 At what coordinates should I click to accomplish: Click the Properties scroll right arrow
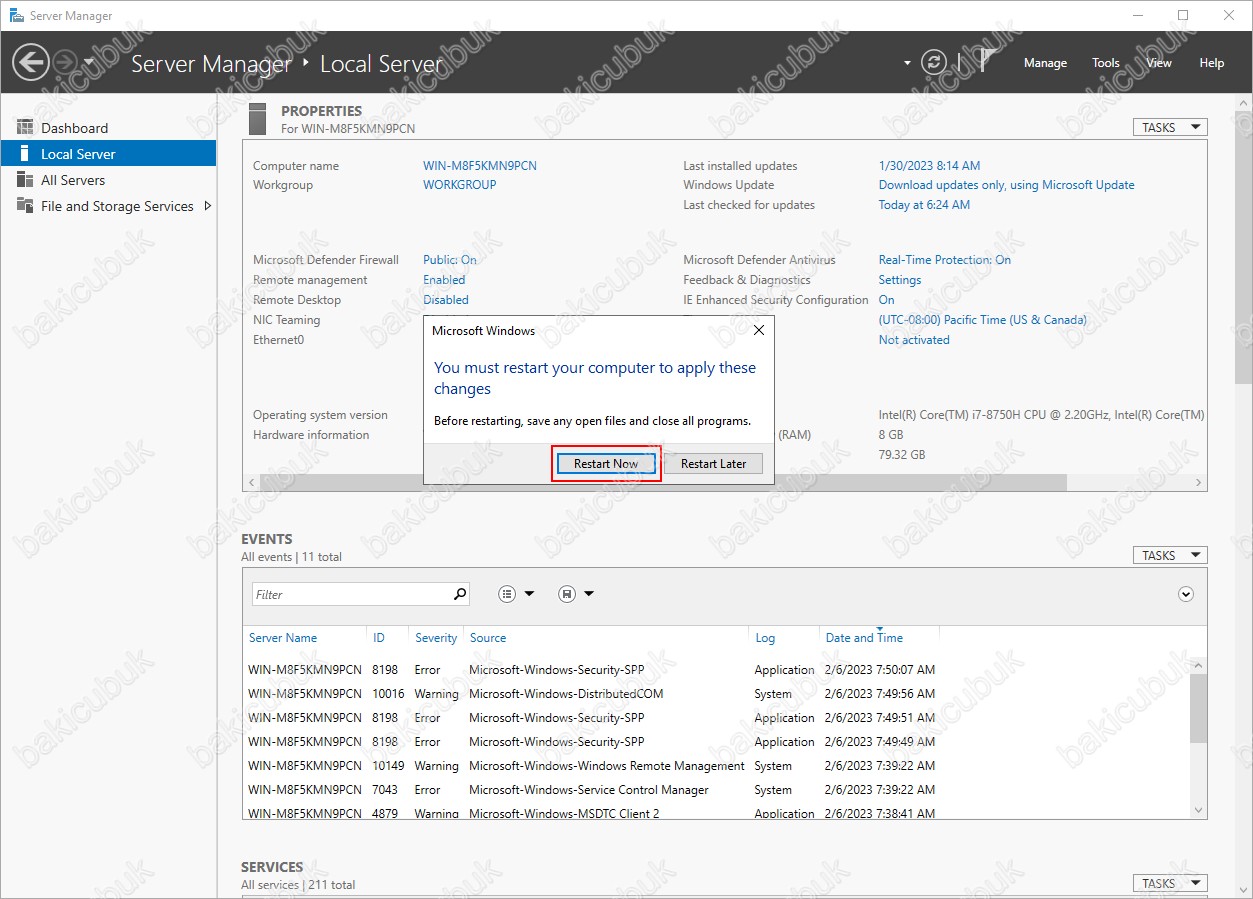[1199, 482]
